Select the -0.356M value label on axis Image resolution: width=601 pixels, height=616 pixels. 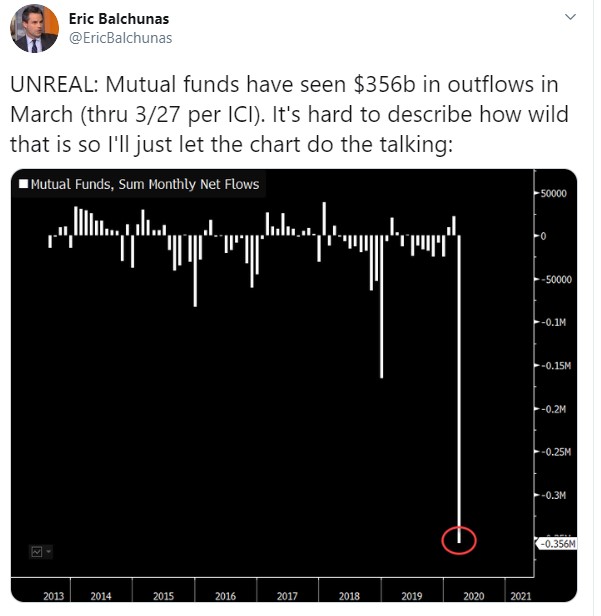557,544
